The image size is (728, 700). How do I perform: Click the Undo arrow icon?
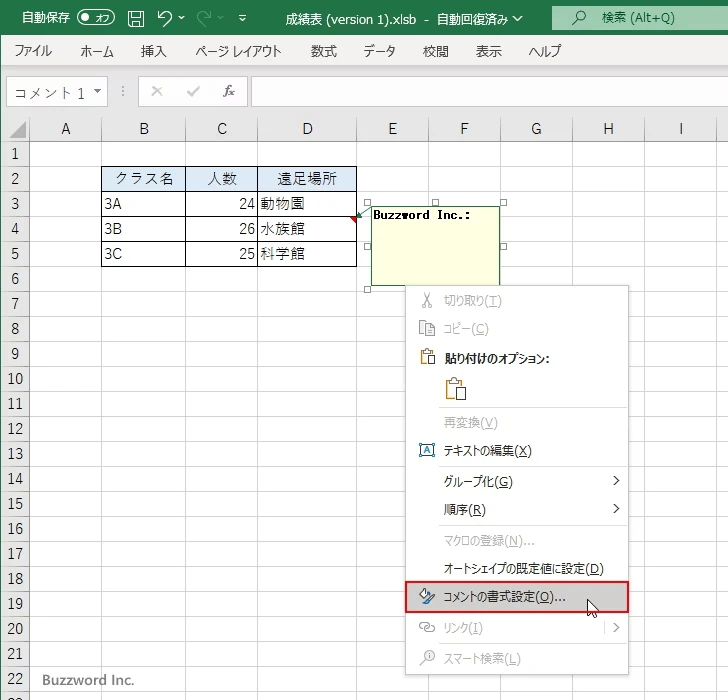pyautogui.click(x=164, y=19)
